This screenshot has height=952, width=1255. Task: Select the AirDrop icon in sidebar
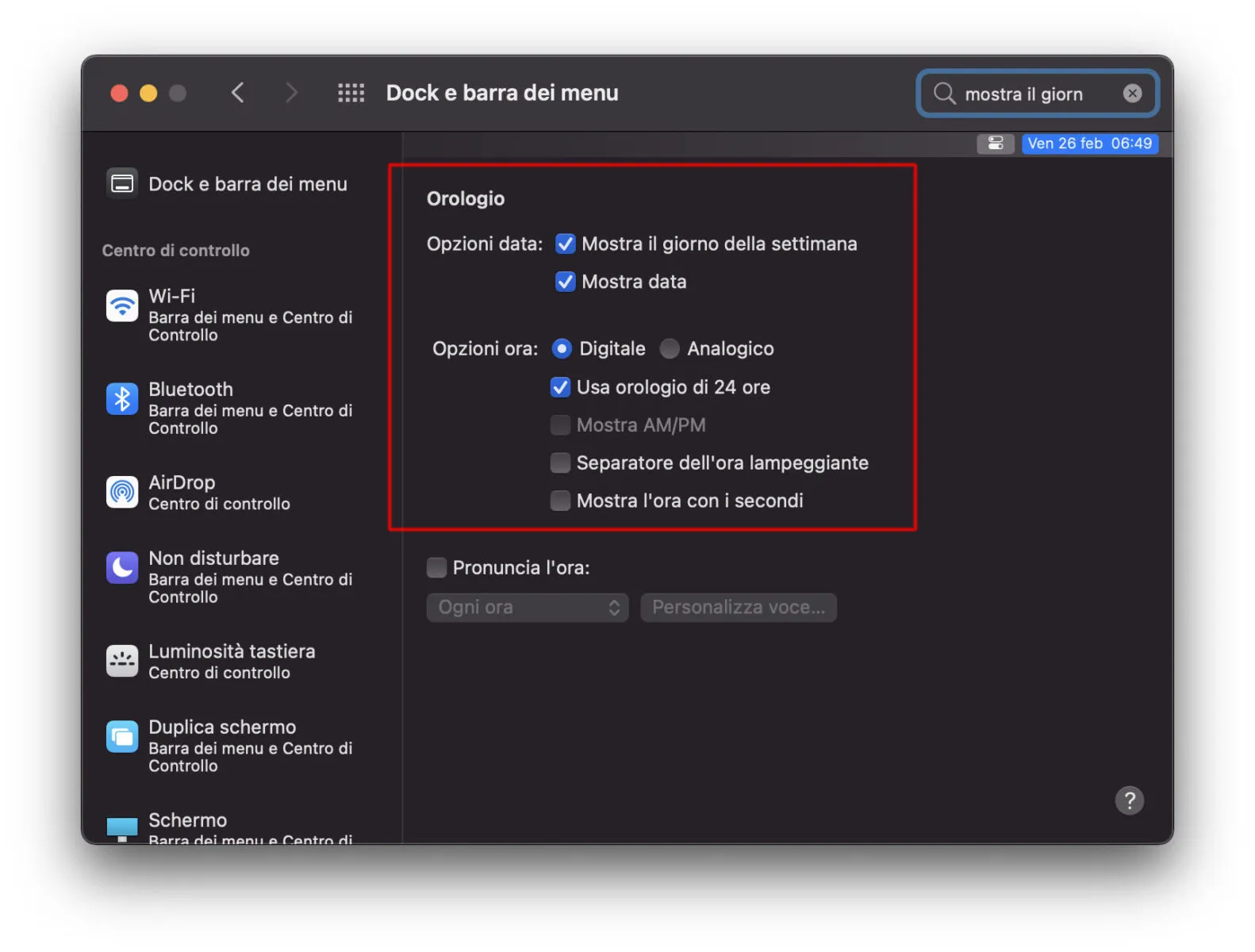pos(122,492)
